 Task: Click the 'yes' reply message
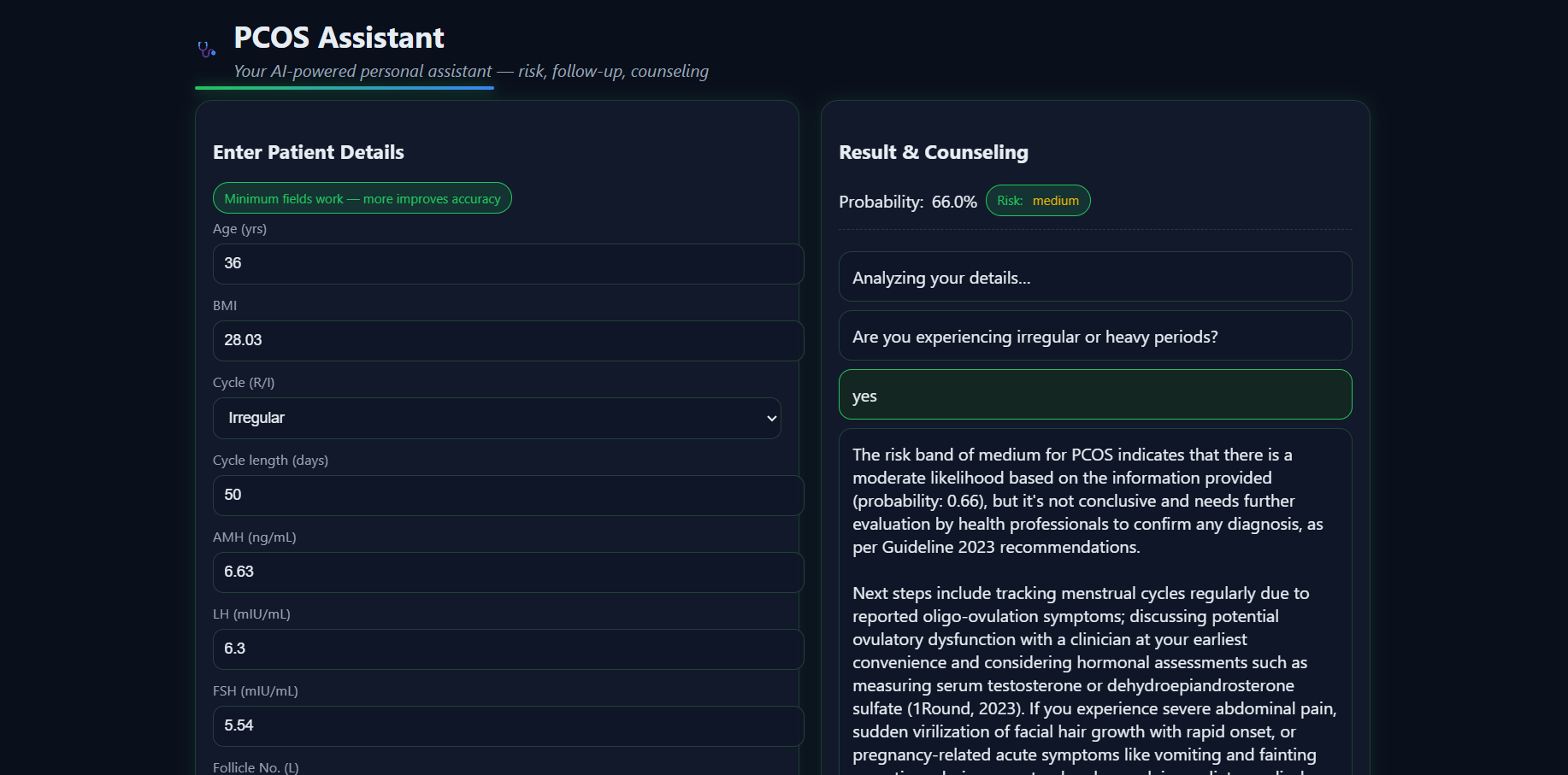(x=1095, y=395)
